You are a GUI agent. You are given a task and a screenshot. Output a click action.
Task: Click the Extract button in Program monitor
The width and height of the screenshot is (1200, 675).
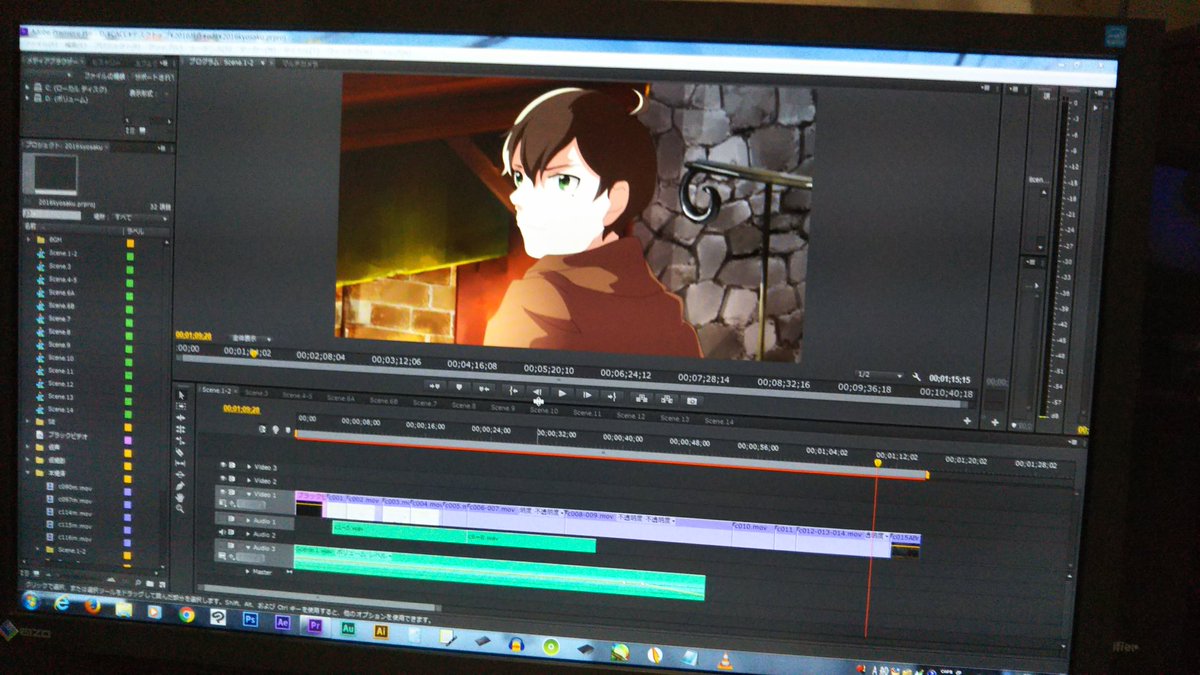pos(666,399)
